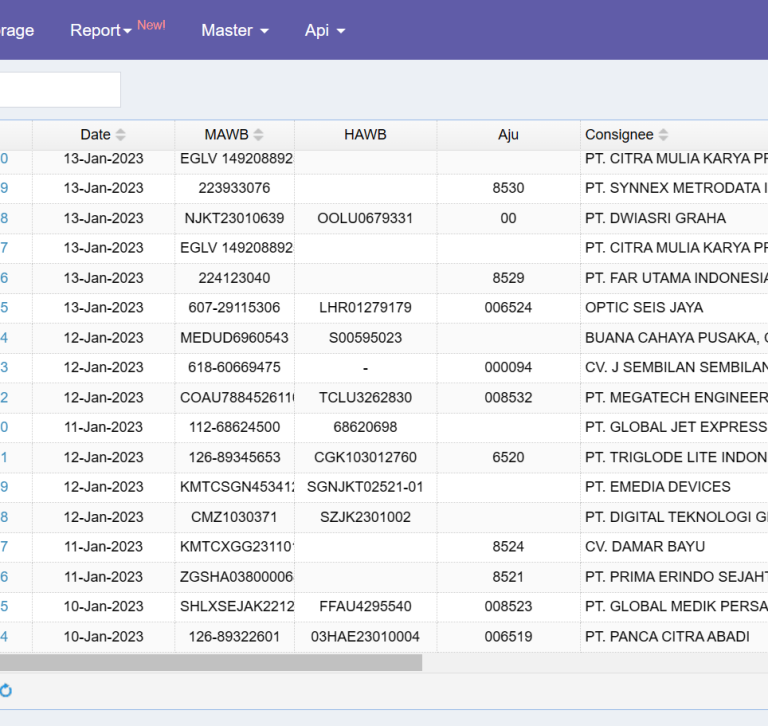Viewport: 768px width, 726px height.
Task: Click the horizontal scrollbar of the table
Action: coord(211,662)
